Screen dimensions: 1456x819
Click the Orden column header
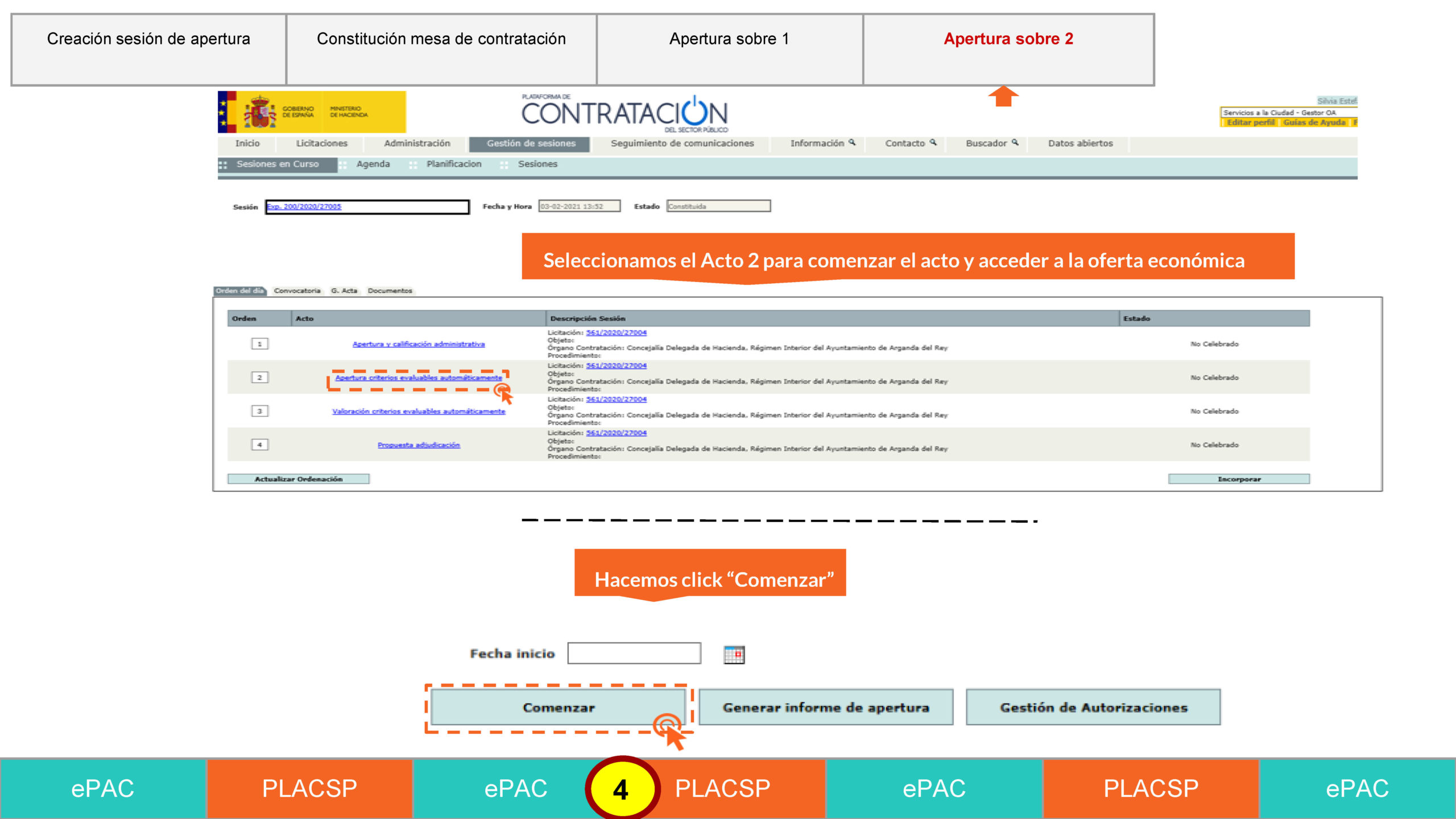(259, 318)
